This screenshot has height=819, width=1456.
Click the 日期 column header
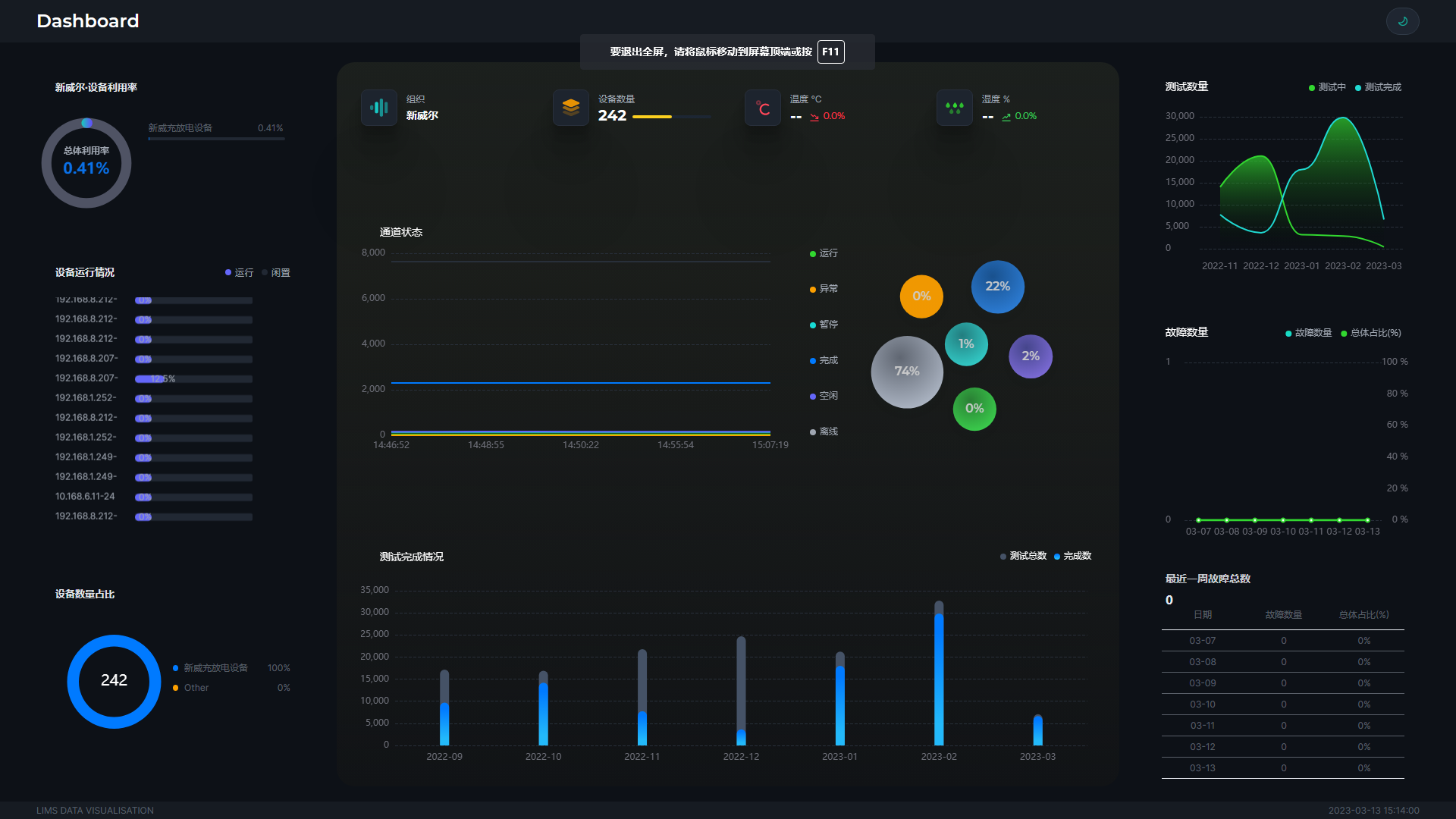[1202, 615]
